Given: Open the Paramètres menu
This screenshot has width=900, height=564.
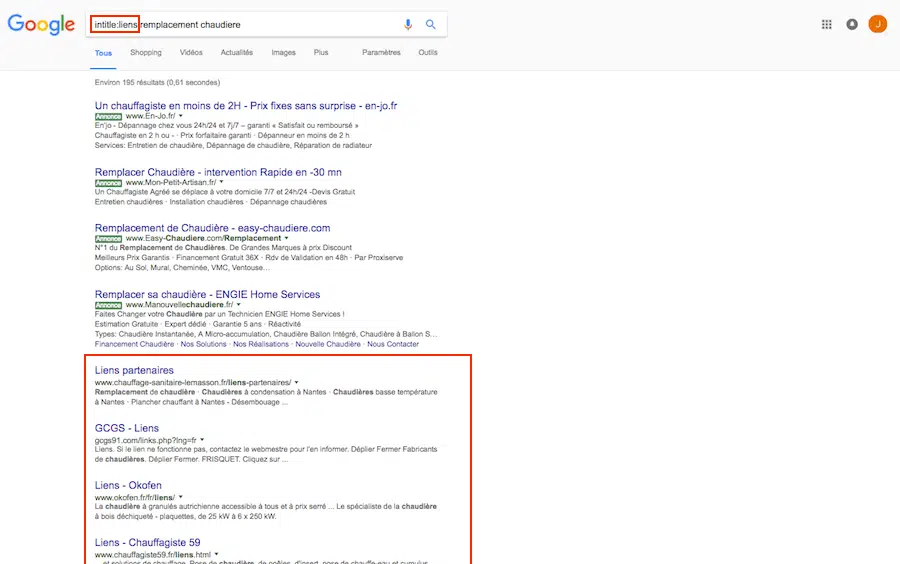Looking at the screenshot, I should pos(381,52).
